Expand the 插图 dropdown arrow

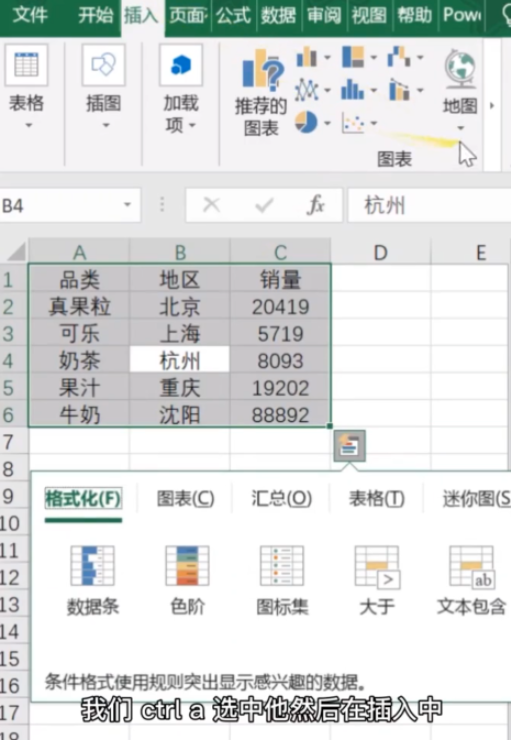pyautogui.click(x=106, y=126)
